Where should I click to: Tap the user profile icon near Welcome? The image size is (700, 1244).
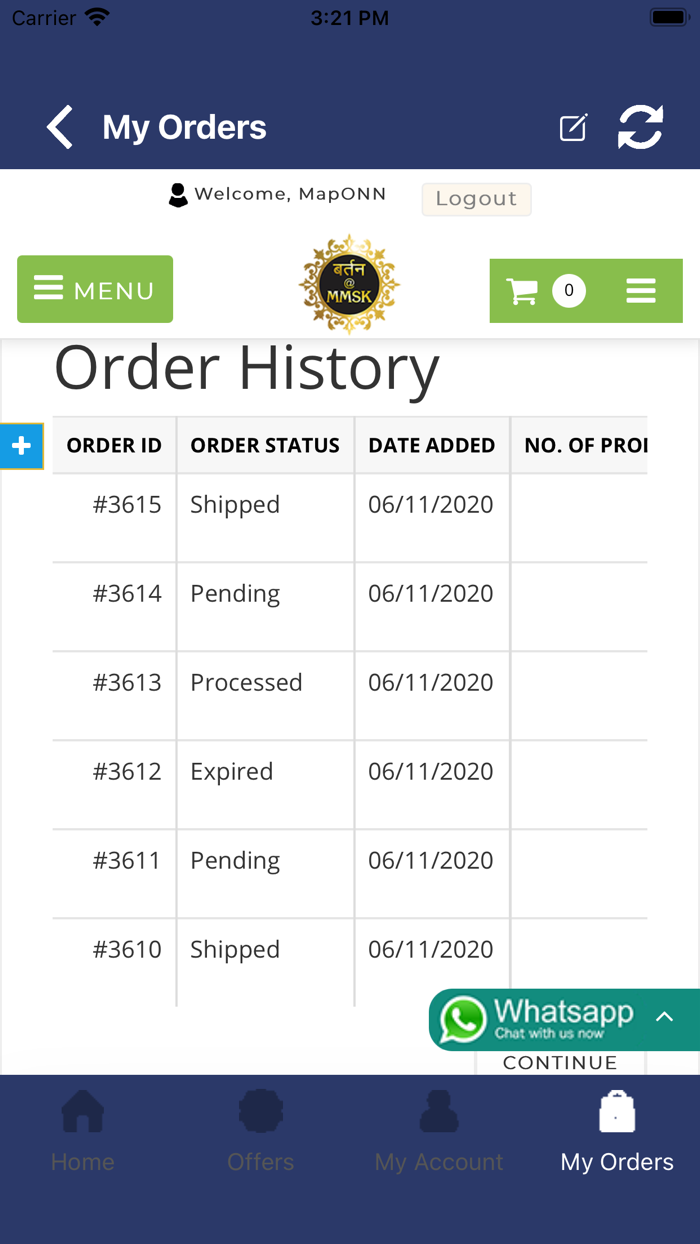[x=178, y=195]
